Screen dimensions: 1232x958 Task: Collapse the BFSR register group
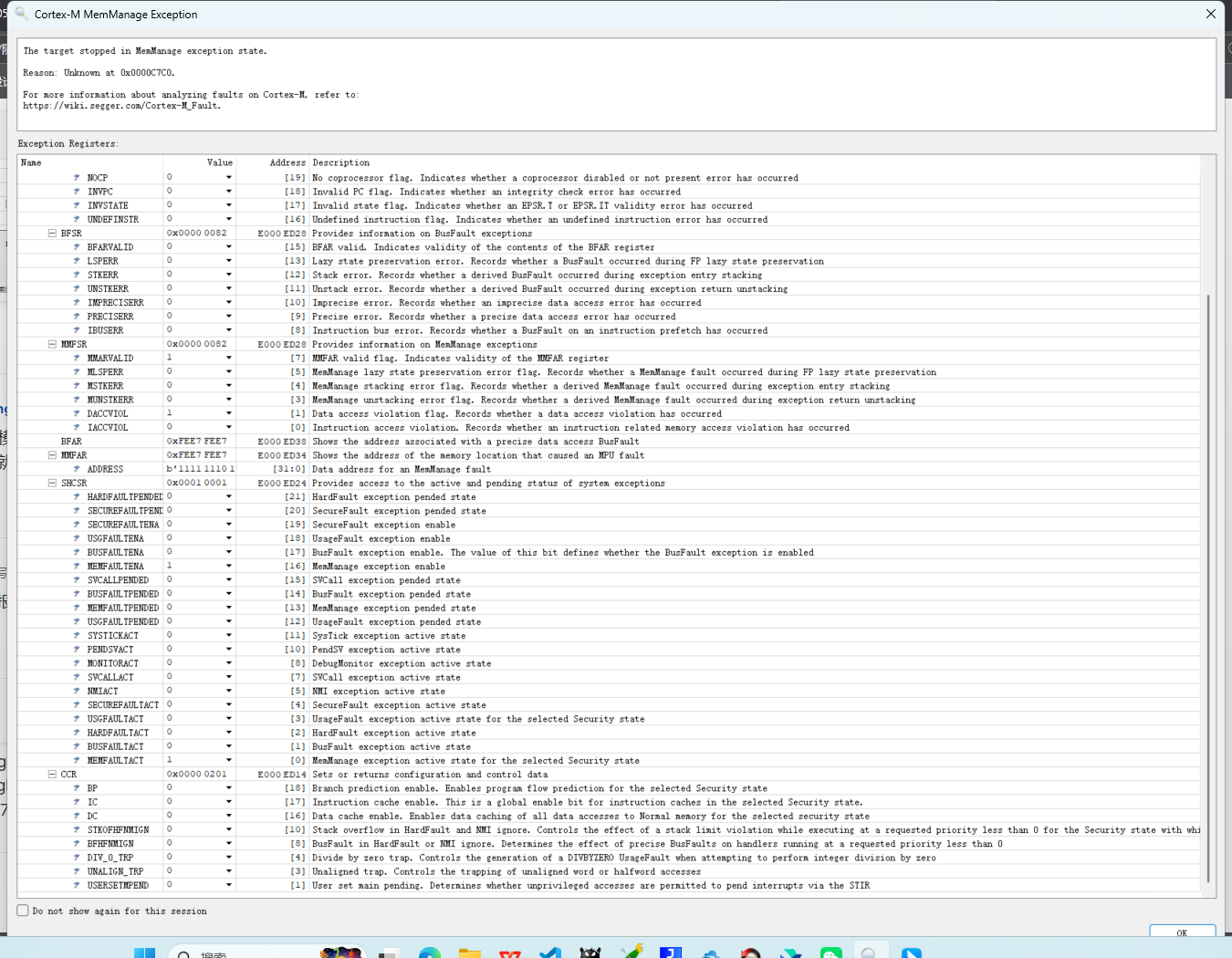click(x=52, y=234)
